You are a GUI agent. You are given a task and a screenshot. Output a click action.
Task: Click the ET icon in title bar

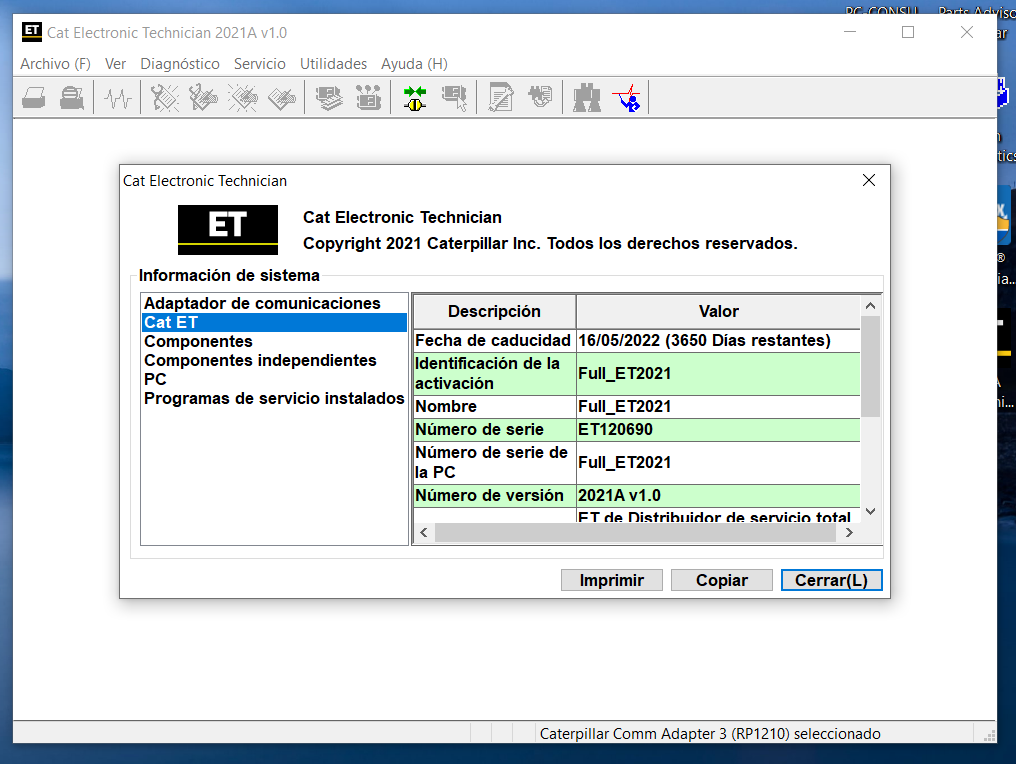(x=31, y=32)
